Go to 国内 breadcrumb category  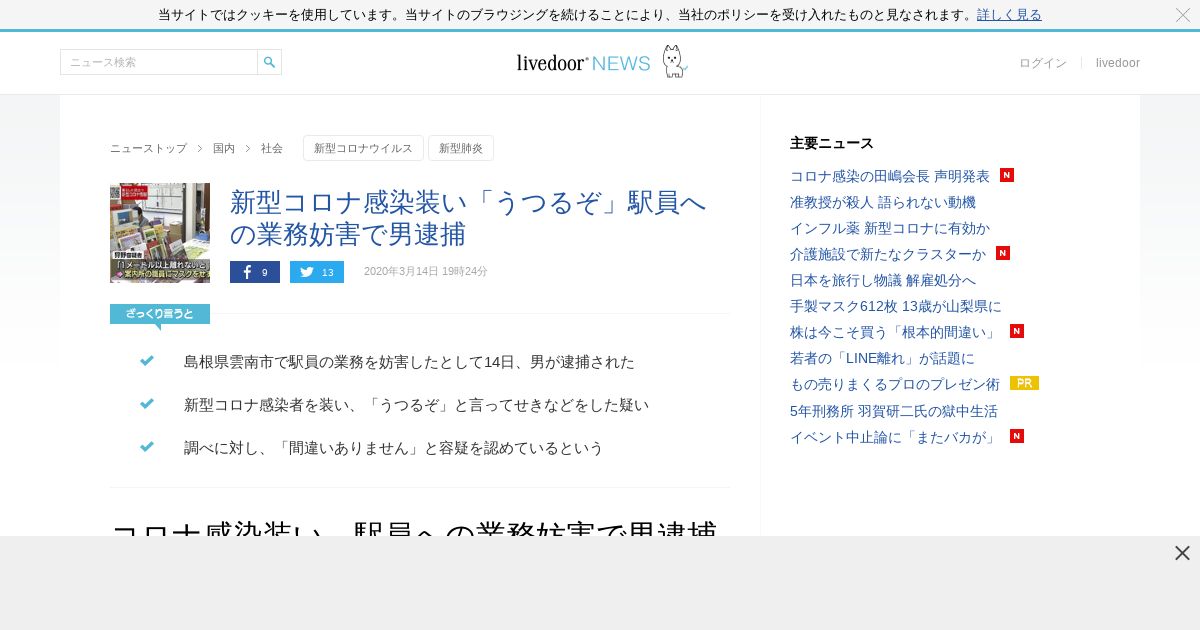point(224,148)
